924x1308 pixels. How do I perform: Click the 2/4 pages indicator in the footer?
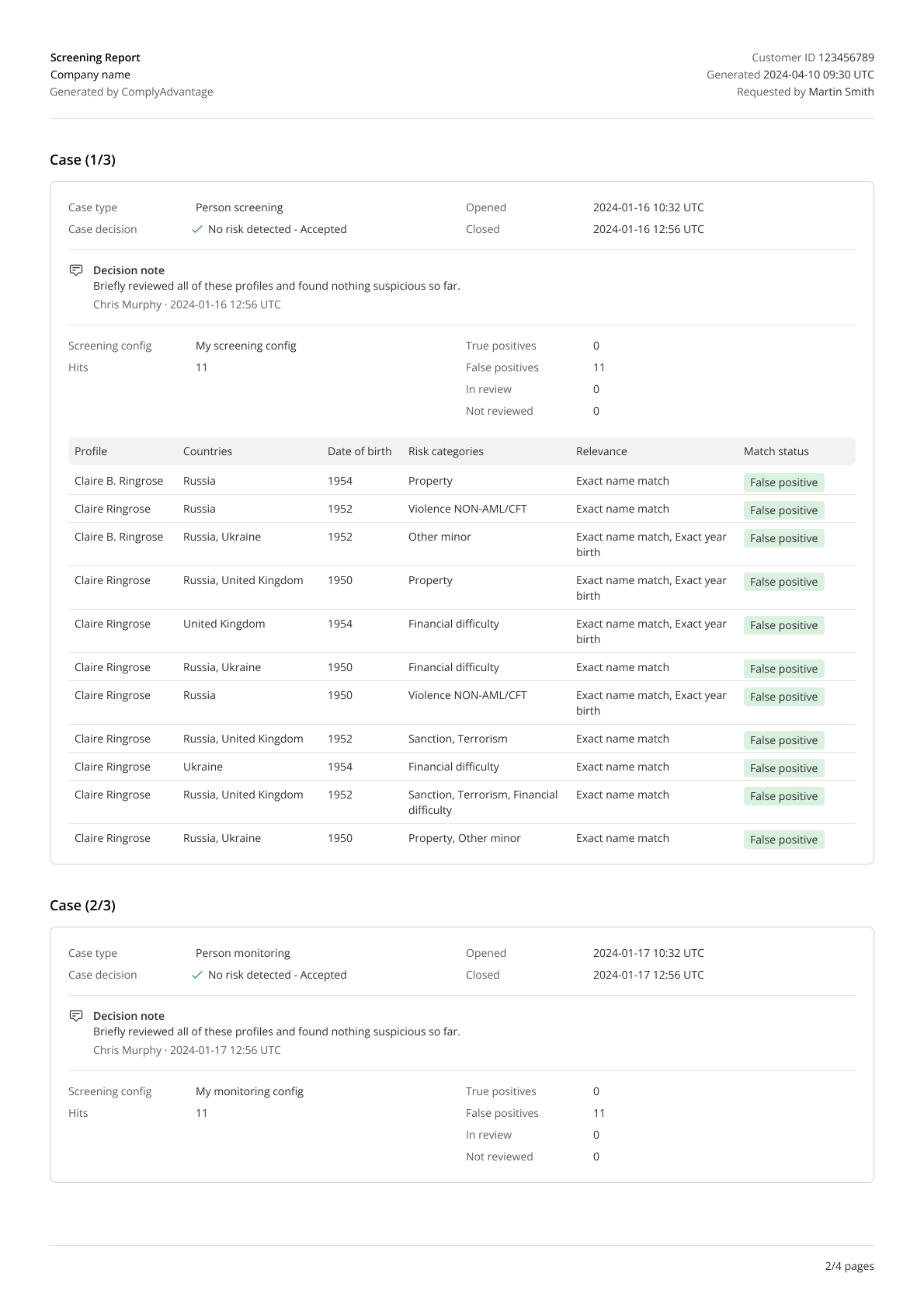click(x=849, y=1266)
